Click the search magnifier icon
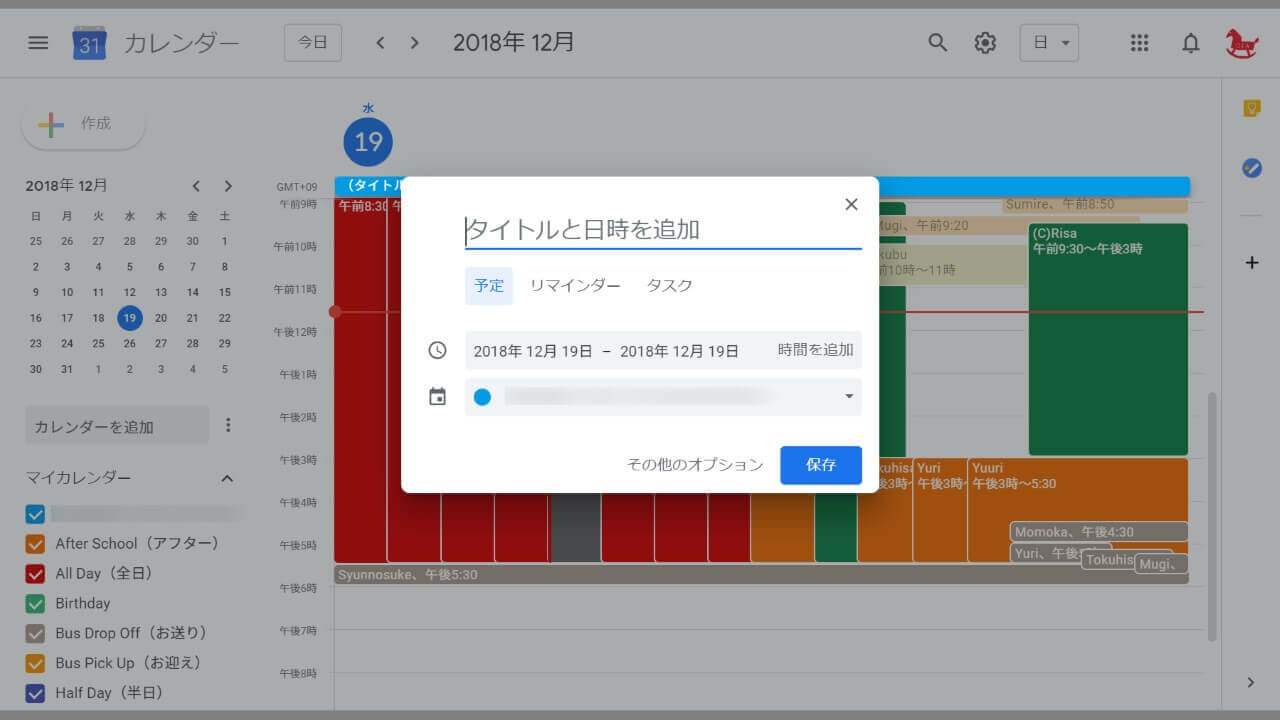Screen dimensions: 1280x720 [937, 43]
